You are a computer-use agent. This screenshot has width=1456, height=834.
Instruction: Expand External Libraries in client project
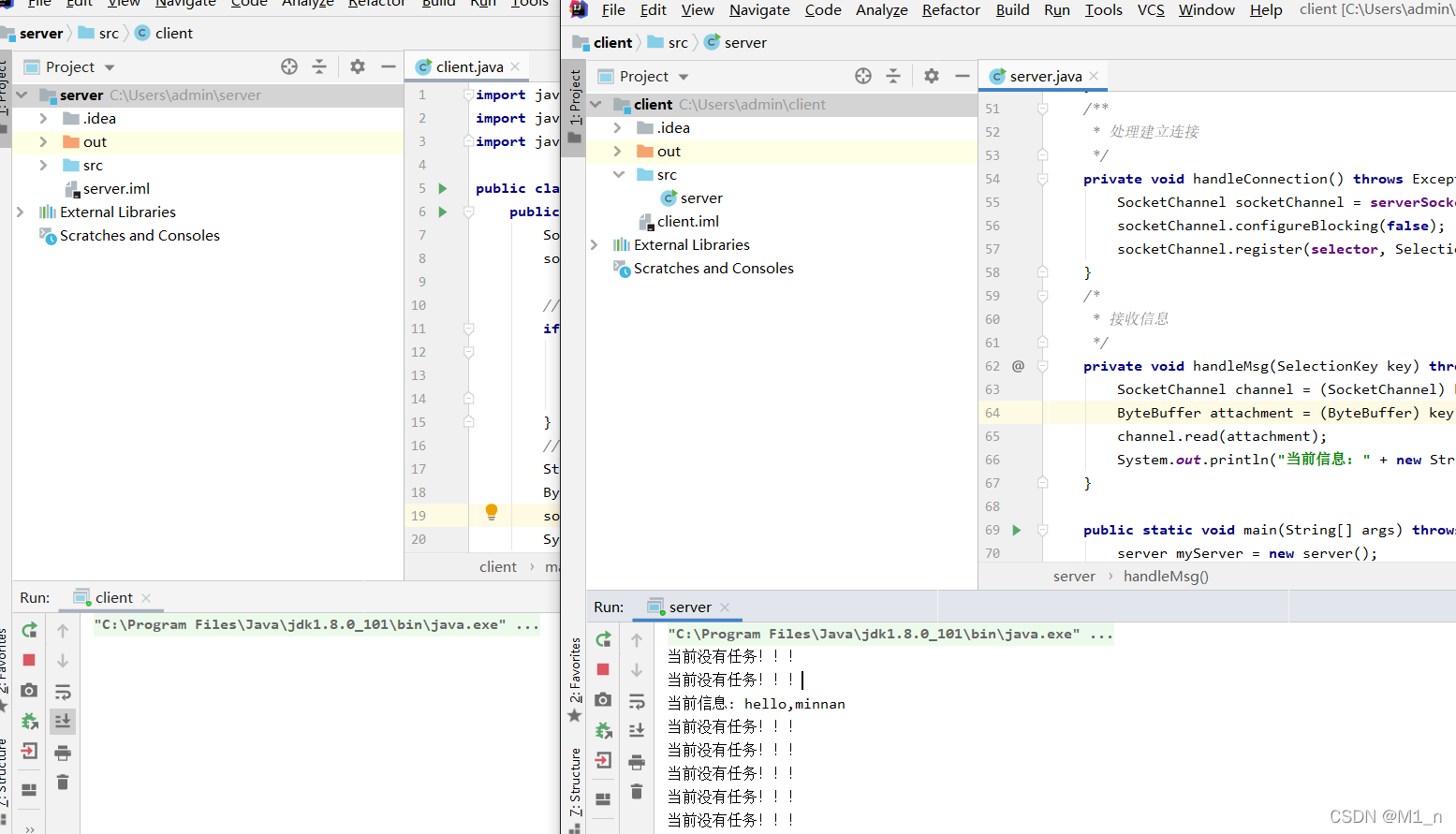pyautogui.click(x=595, y=244)
